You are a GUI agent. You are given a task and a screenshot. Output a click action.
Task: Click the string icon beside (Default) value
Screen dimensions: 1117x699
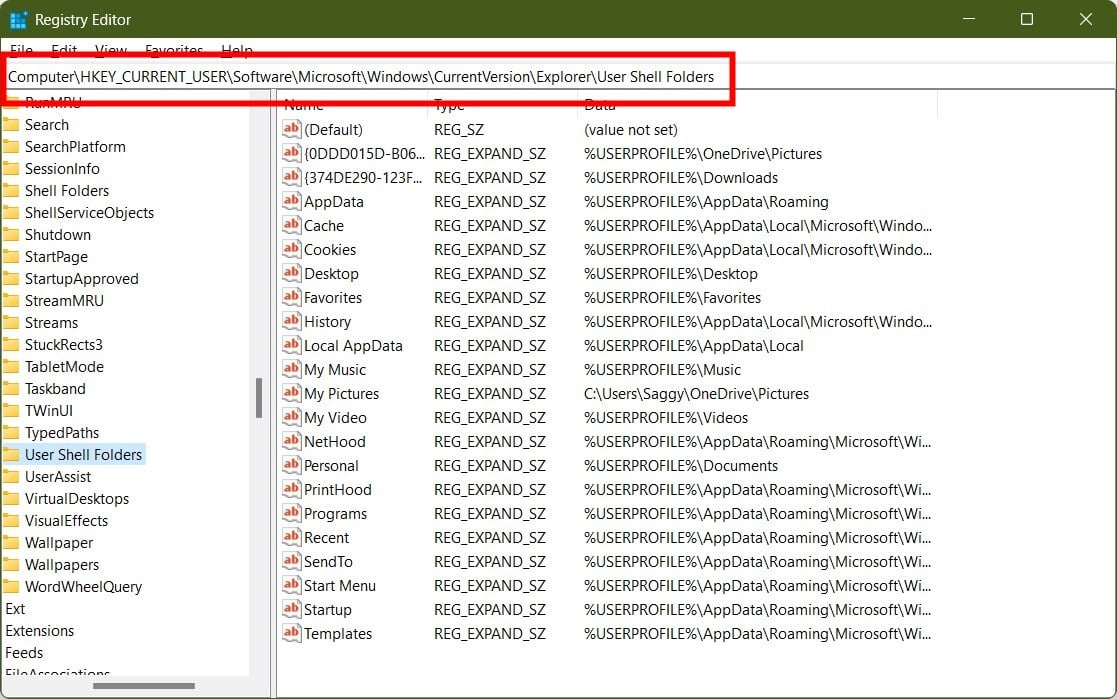click(x=291, y=129)
